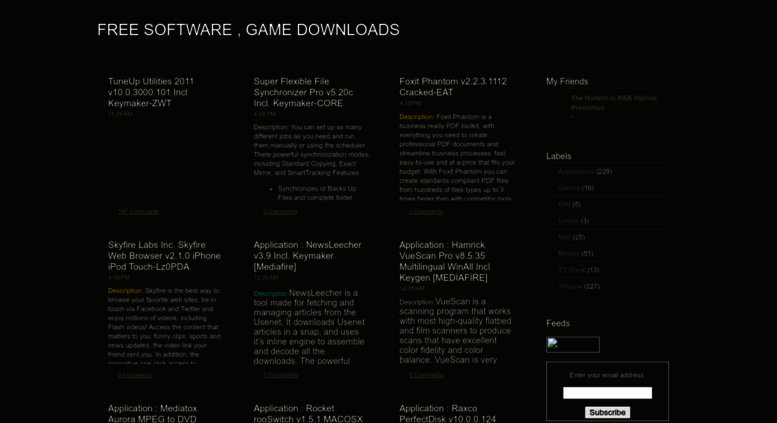Click the My Friends sidebar heading
The height and width of the screenshot is (423, 777).
coord(567,81)
